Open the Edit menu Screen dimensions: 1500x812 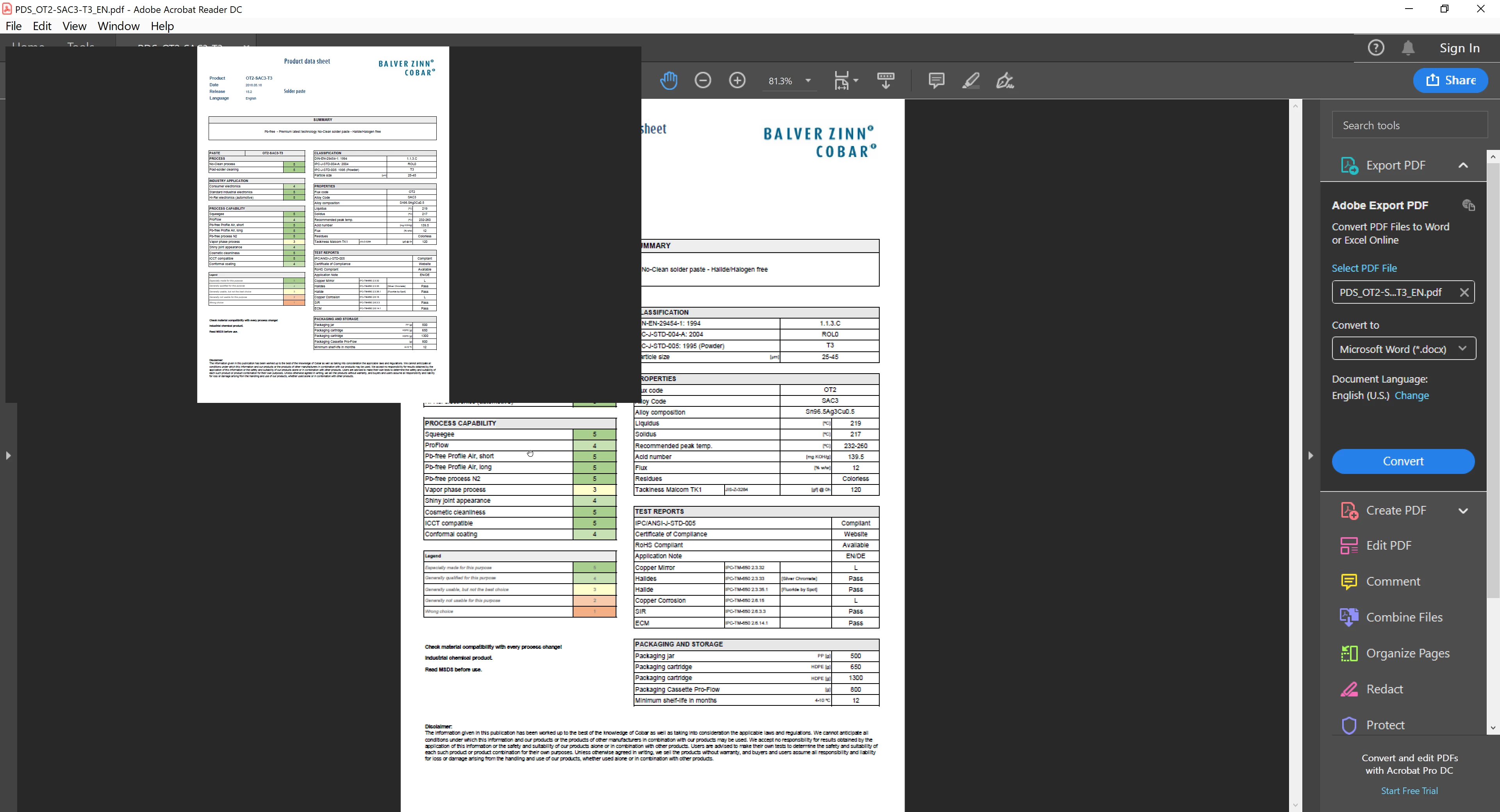(x=42, y=26)
